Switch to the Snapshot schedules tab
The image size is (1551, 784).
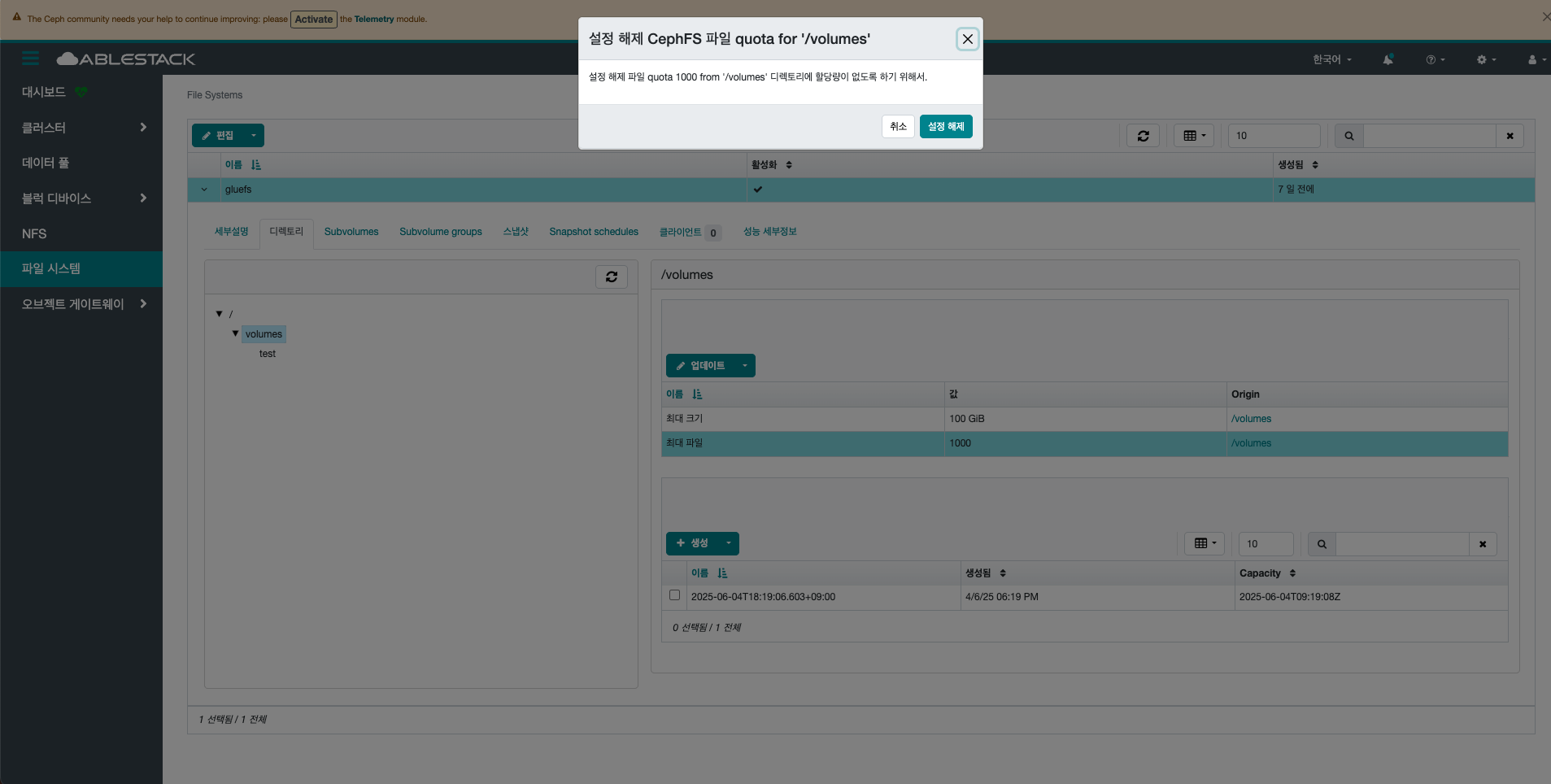pos(594,232)
